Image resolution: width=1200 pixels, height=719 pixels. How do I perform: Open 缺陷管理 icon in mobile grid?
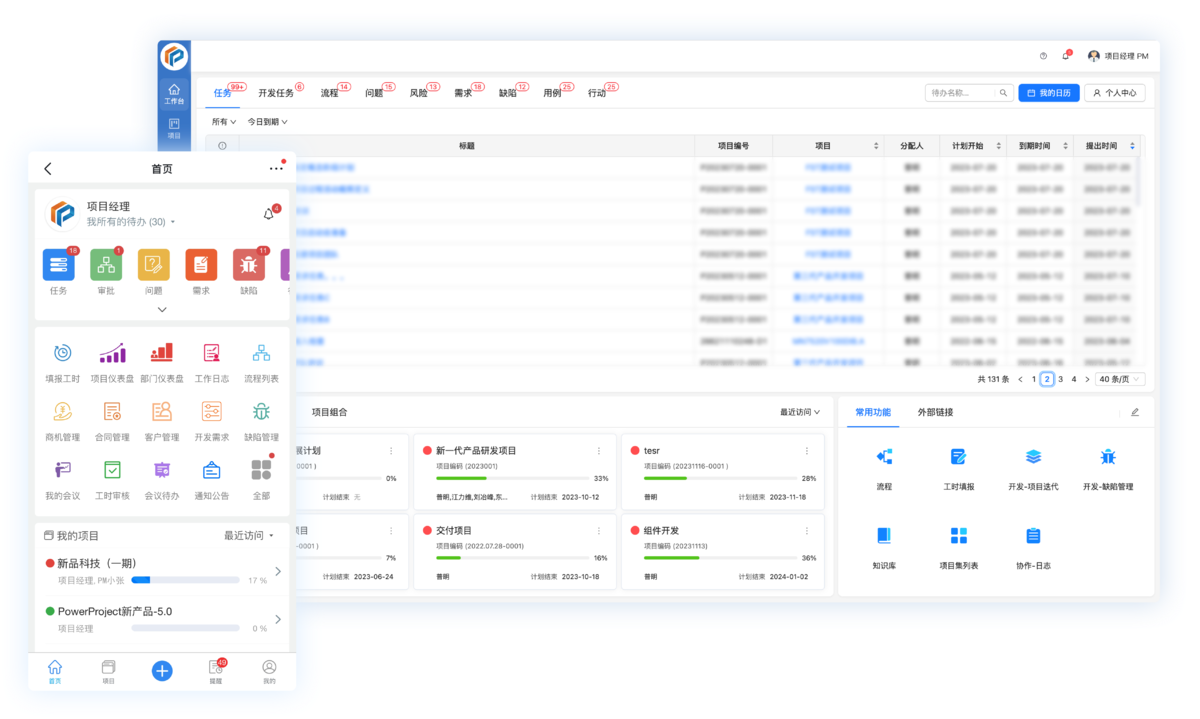tap(261, 411)
